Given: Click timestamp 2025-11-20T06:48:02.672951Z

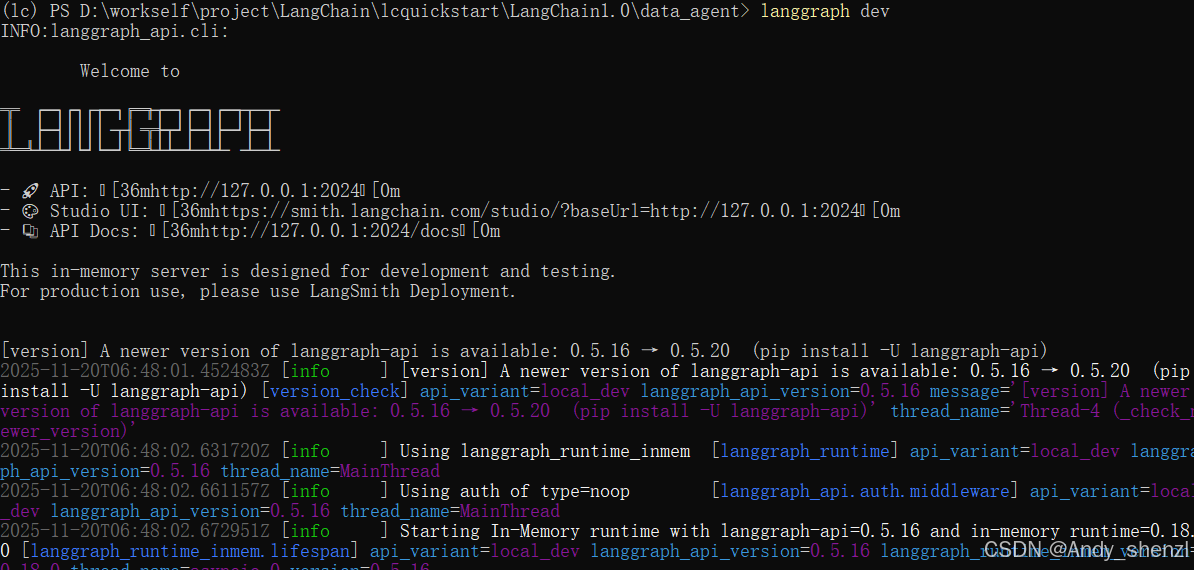Looking at the screenshot, I should tap(135, 530).
